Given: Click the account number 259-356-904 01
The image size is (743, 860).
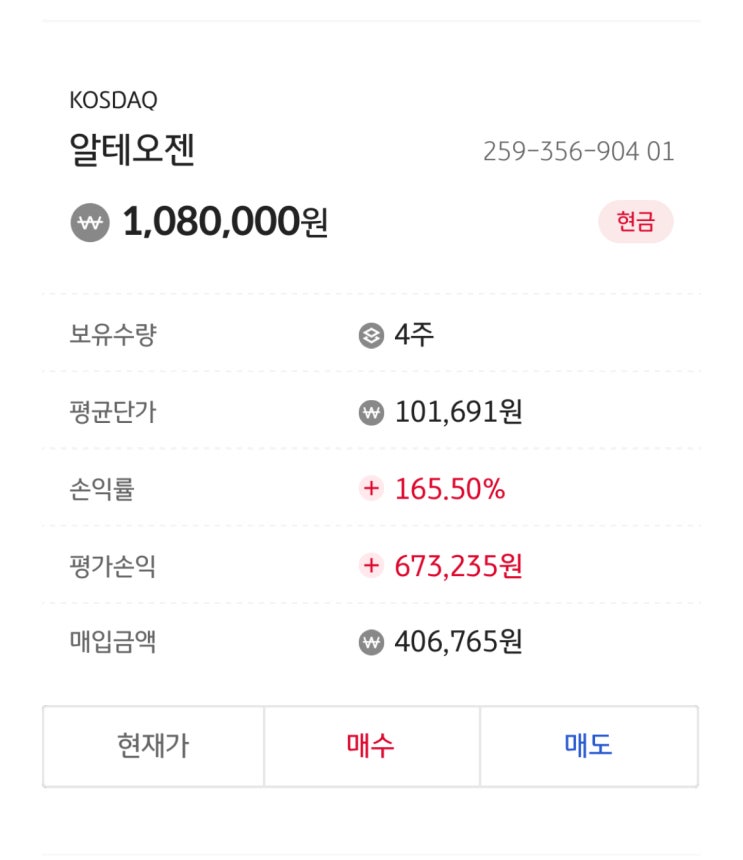Looking at the screenshot, I should [578, 152].
